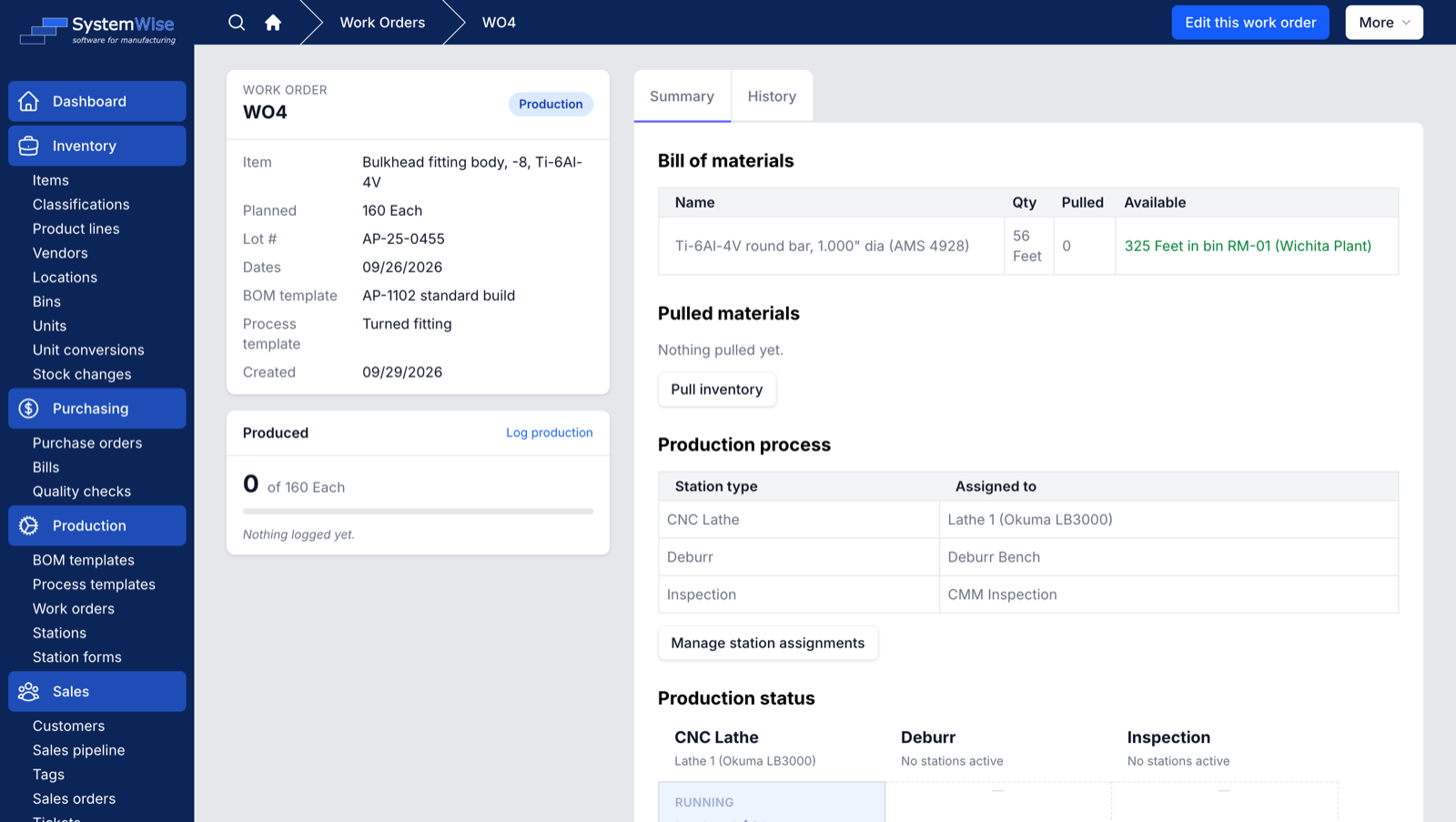Open Process templates
This screenshot has height=822, width=1456.
pos(94,584)
